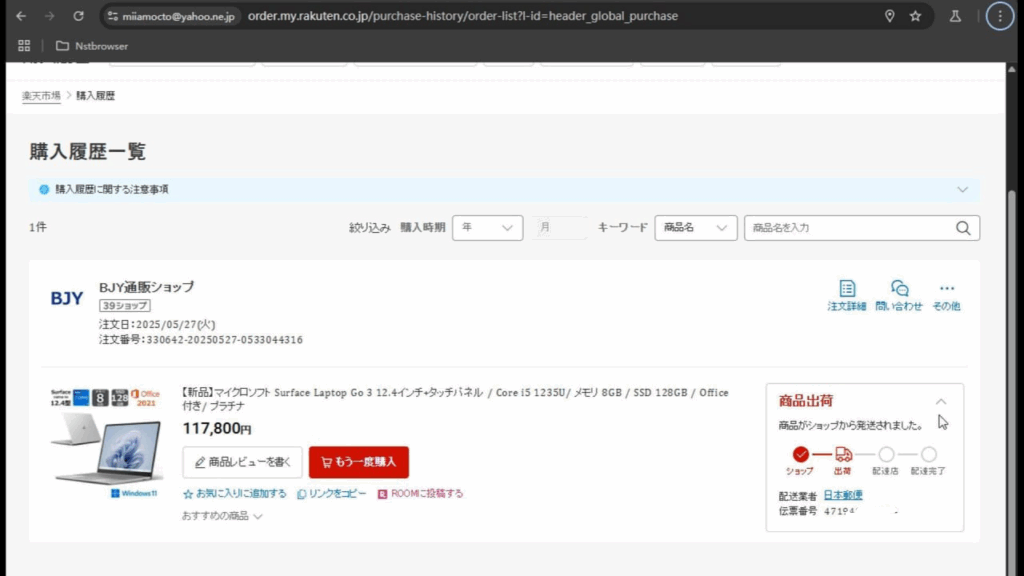Click the 注文詳細 order details icon

tap(846, 289)
